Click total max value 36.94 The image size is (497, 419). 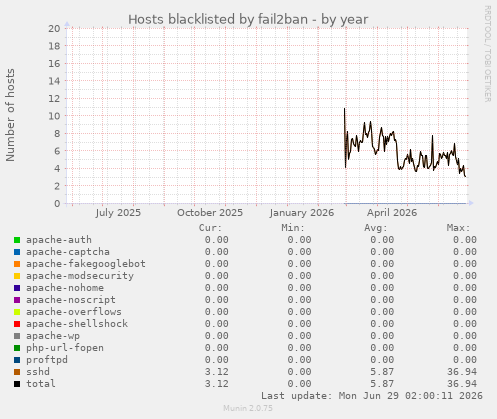[462, 384]
